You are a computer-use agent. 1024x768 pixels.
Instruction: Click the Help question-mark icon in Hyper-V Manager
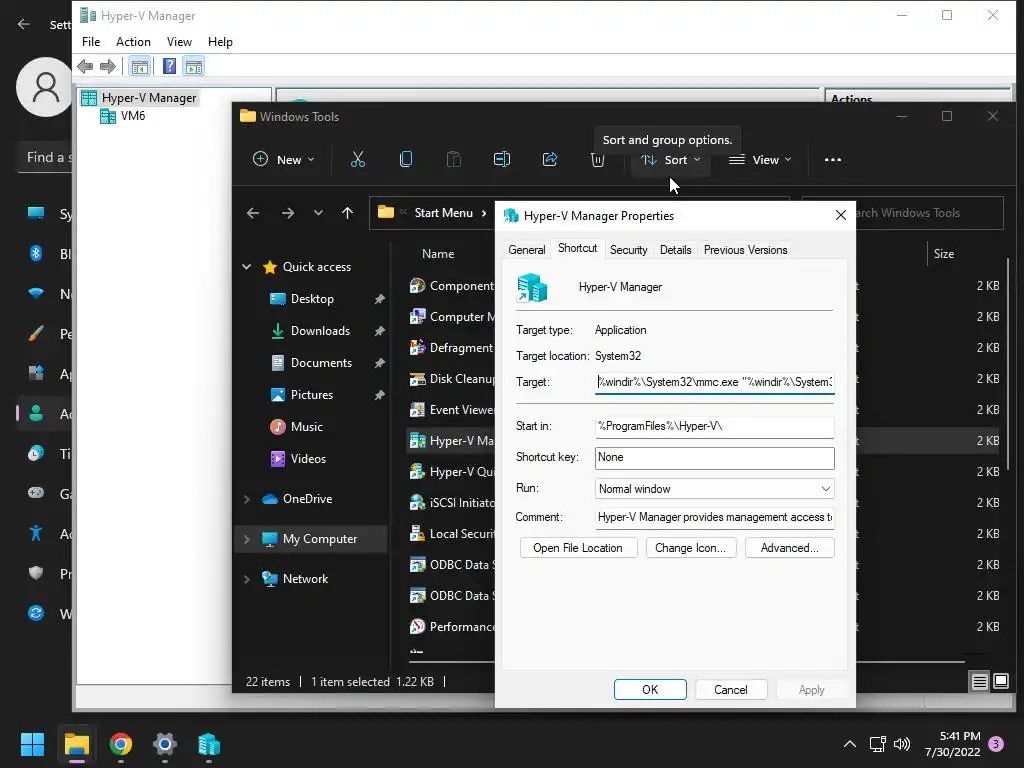pyautogui.click(x=169, y=66)
